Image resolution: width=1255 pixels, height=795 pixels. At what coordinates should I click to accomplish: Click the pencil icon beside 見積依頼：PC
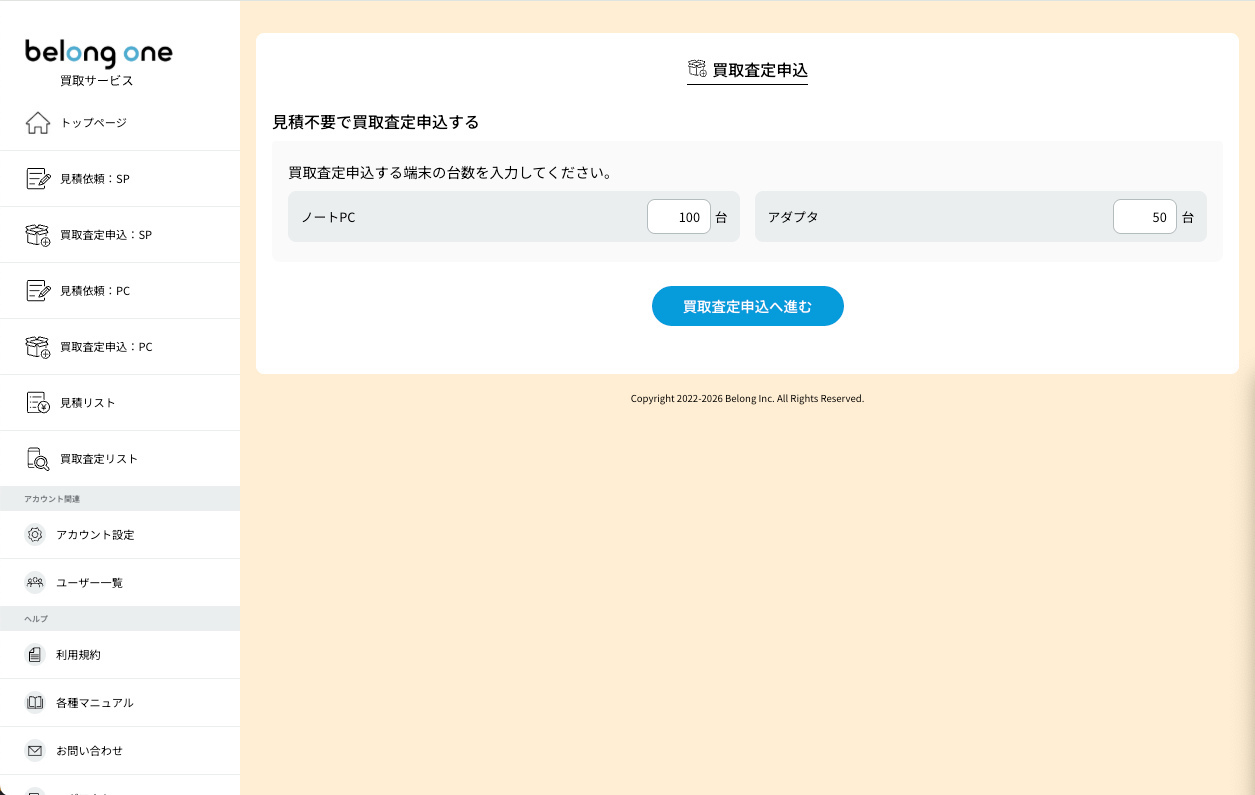tap(37, 291)
